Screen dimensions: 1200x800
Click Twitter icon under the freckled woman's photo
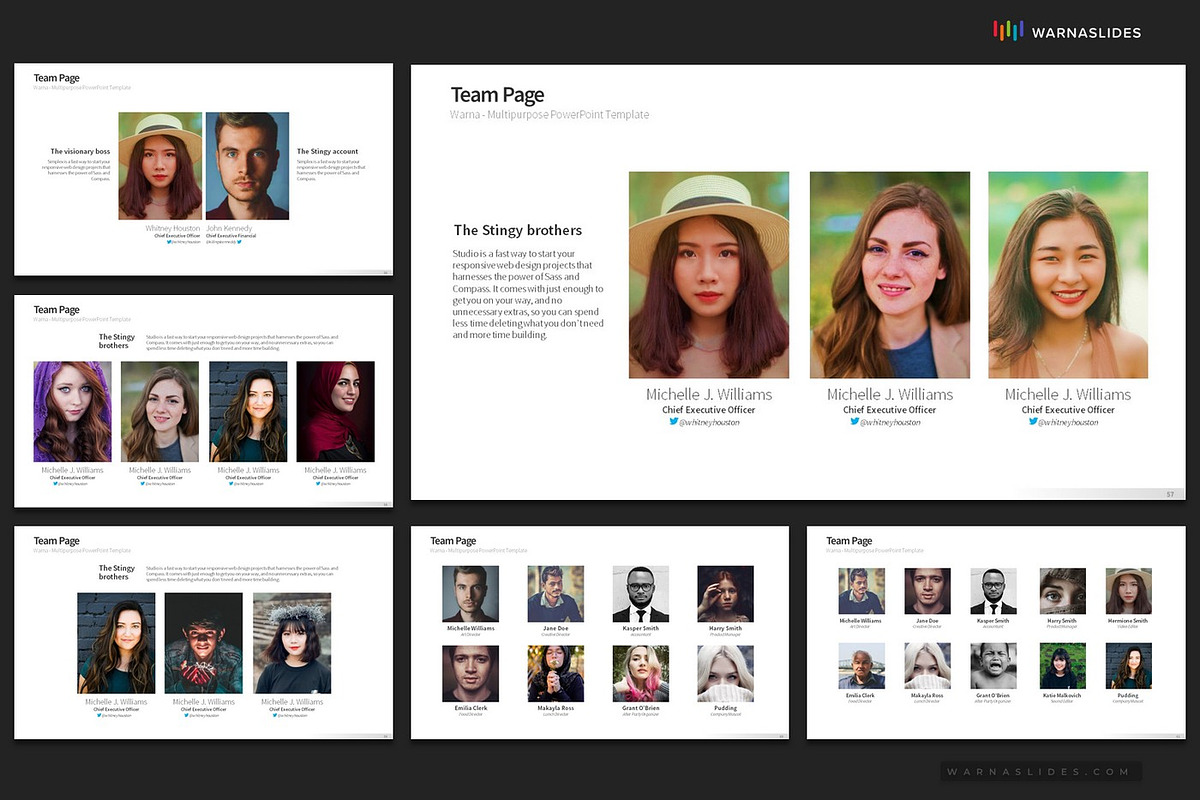pyautogui.click(x=855, y=421)
